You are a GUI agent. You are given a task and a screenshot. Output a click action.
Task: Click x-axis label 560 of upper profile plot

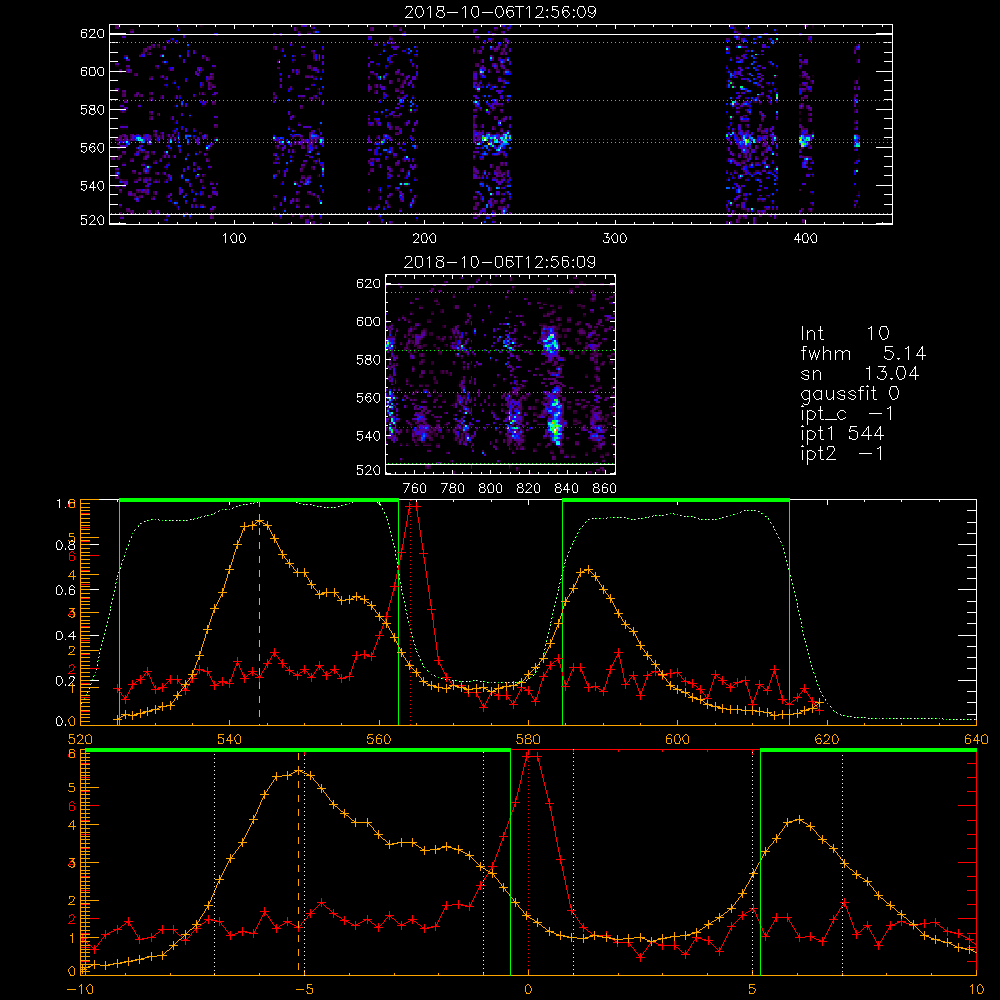379,739
